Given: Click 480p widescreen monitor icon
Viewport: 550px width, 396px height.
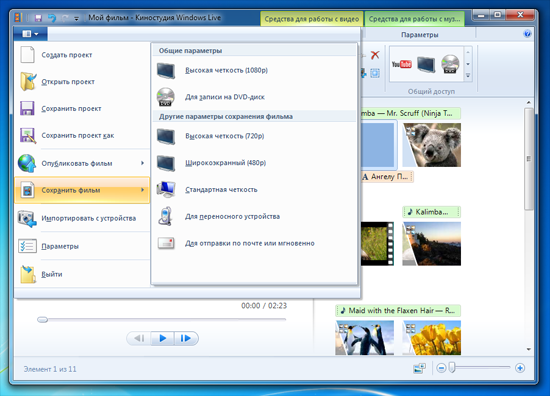Looking at the screenshot, I should (166, 163).
